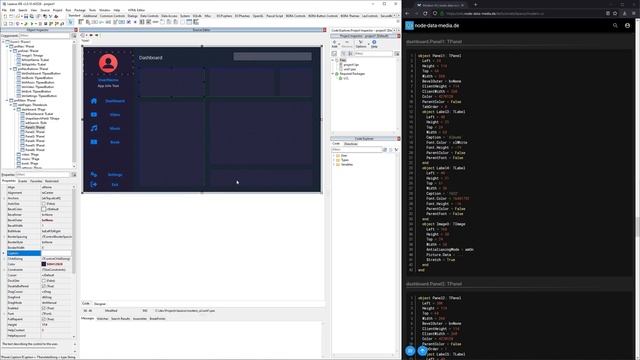Pick the TButton component icon
640x360 pixels.
point(95,22)
